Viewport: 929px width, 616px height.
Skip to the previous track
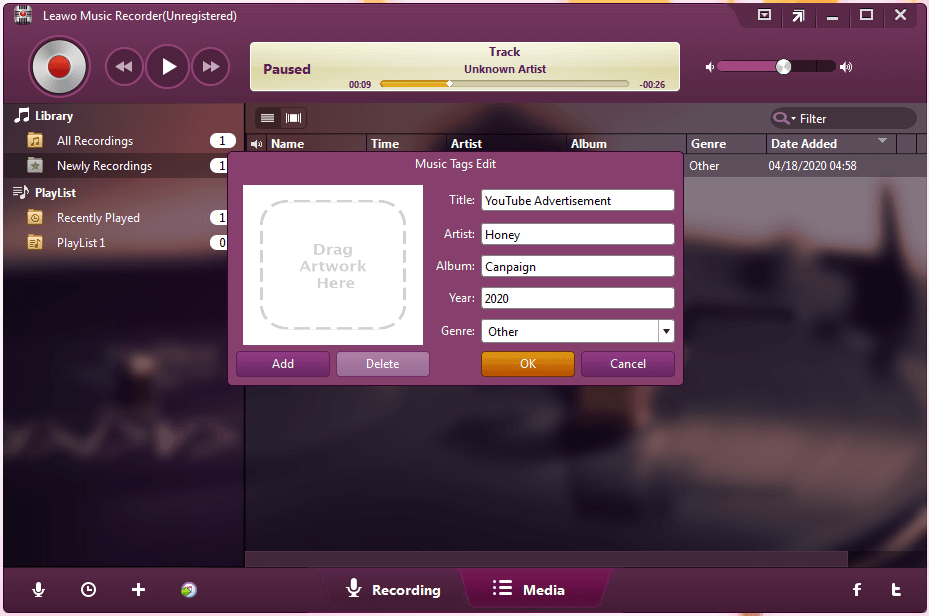pos(124,67)
